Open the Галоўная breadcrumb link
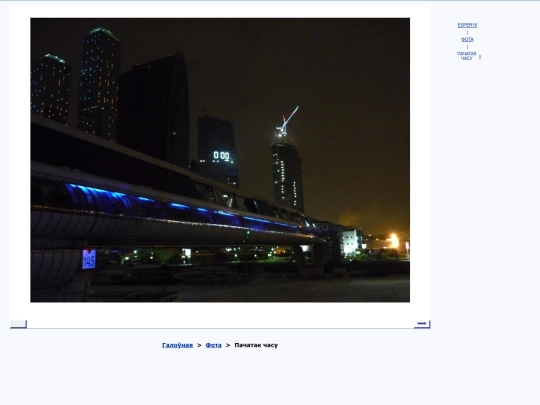The height and width of the screenshot is (405, 540). pyautogui.click(x=177, y=345)
